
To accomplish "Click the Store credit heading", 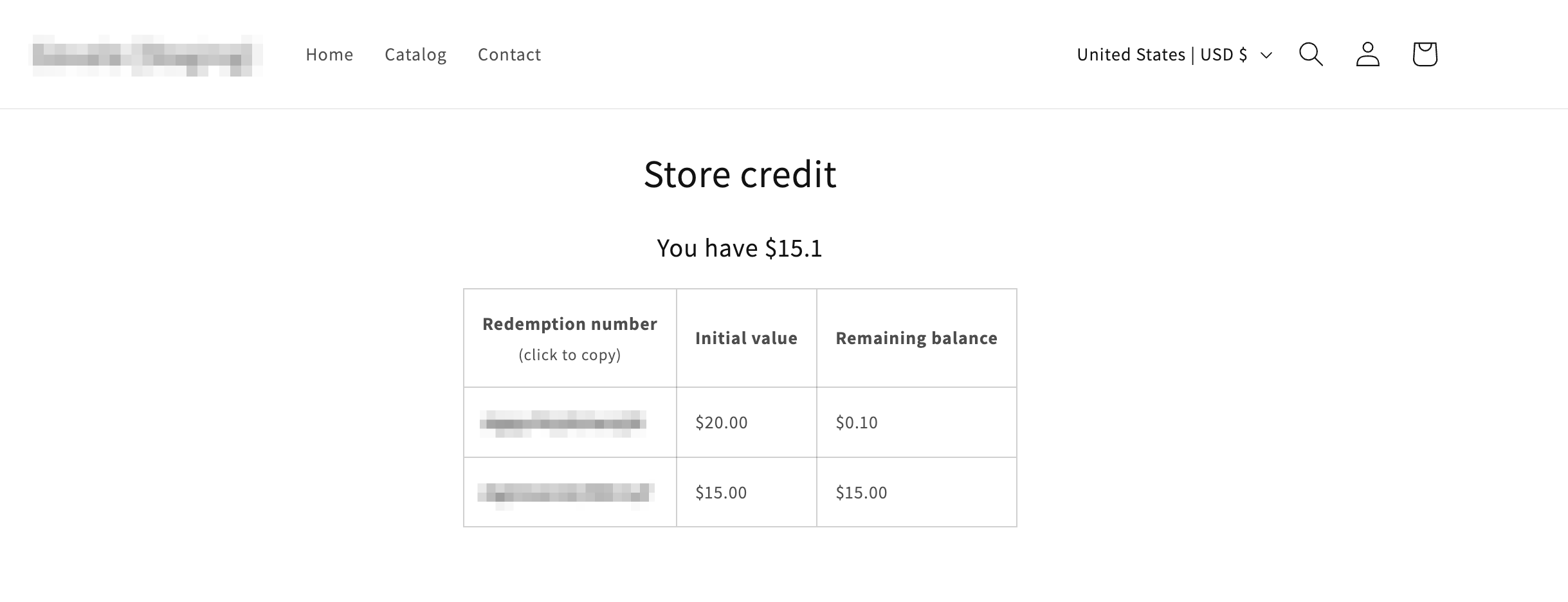I will (x=740, y=174).
